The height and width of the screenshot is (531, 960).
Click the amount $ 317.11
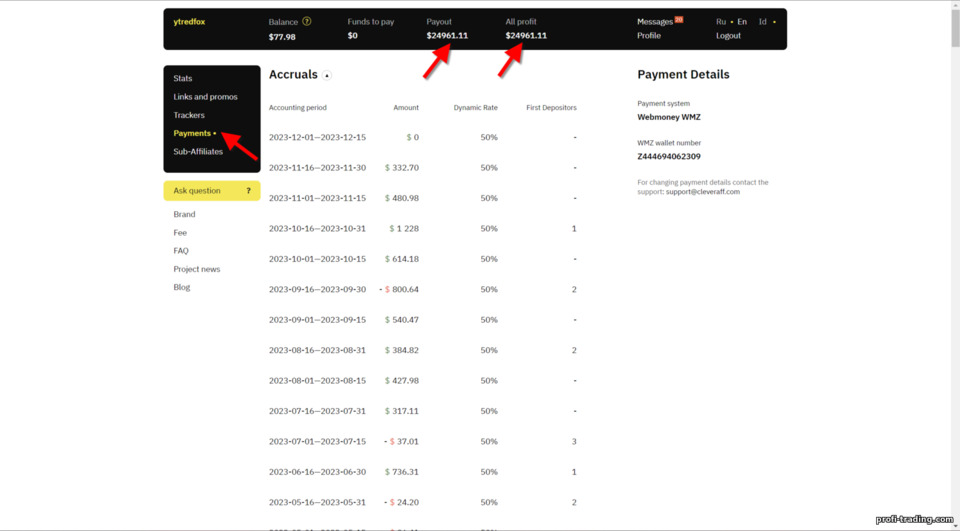pyautogui.click(x=402, y=411)
